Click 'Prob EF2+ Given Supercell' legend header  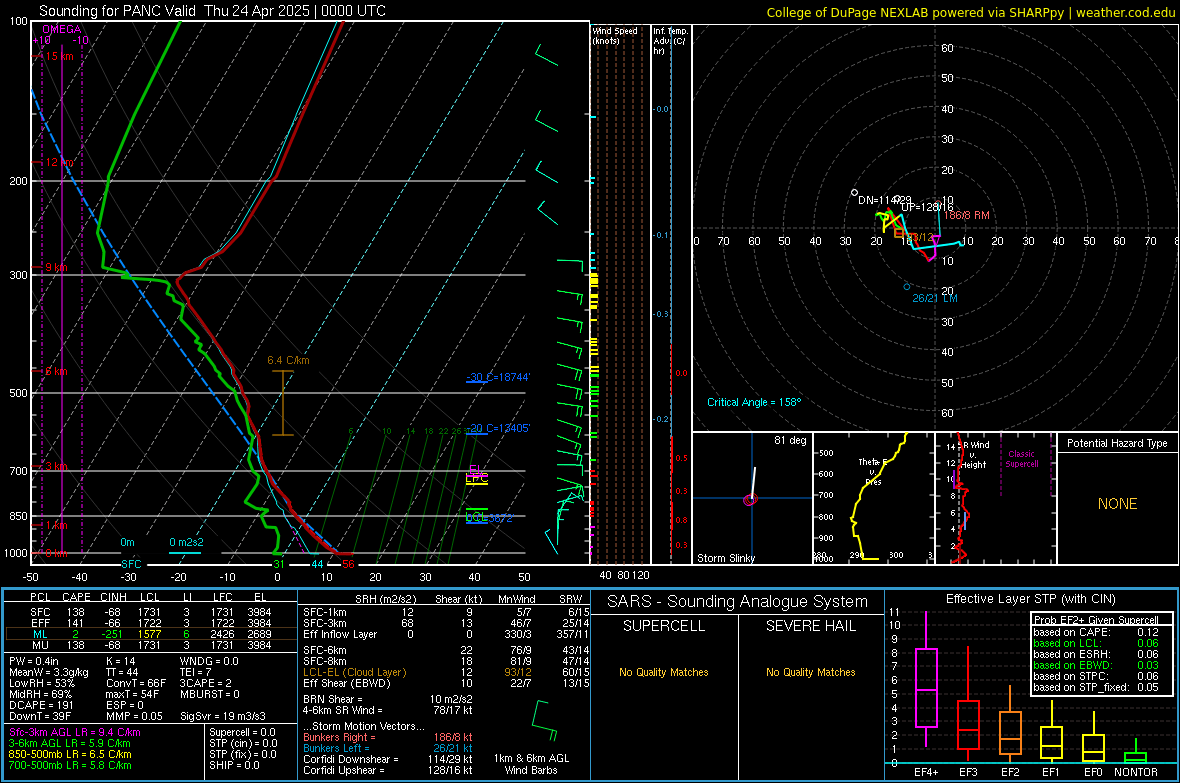[x=1096, y=620]
